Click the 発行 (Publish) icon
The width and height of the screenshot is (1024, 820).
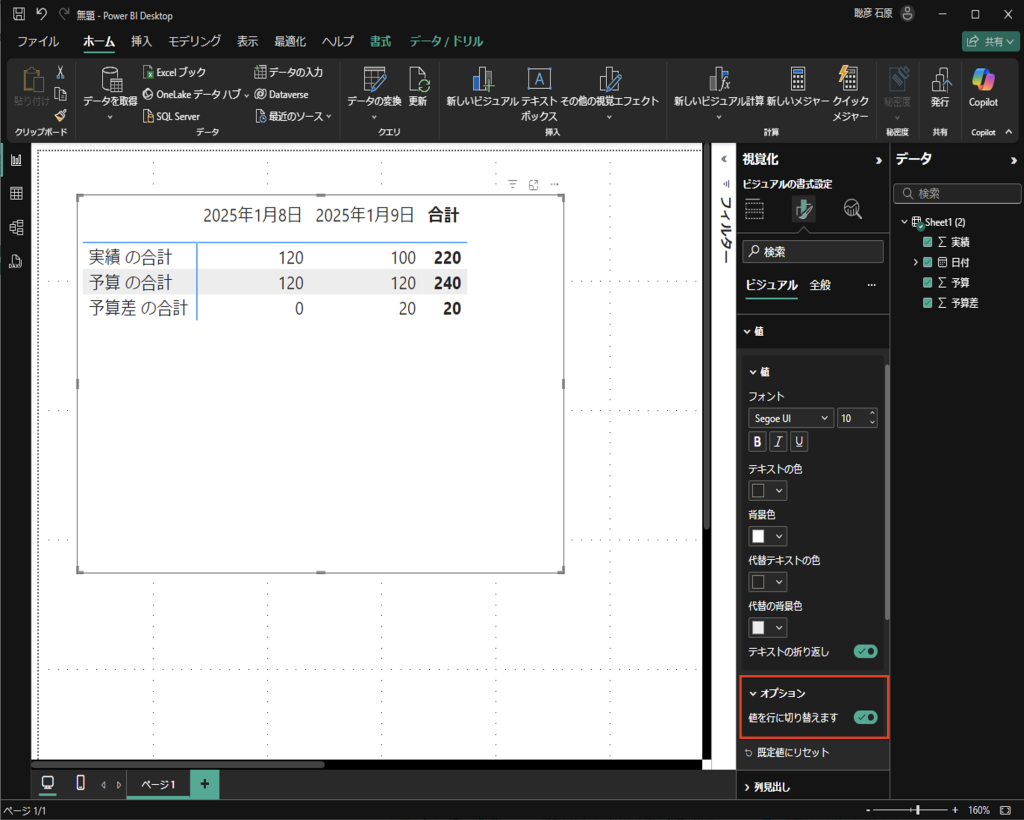pos(940,85)
